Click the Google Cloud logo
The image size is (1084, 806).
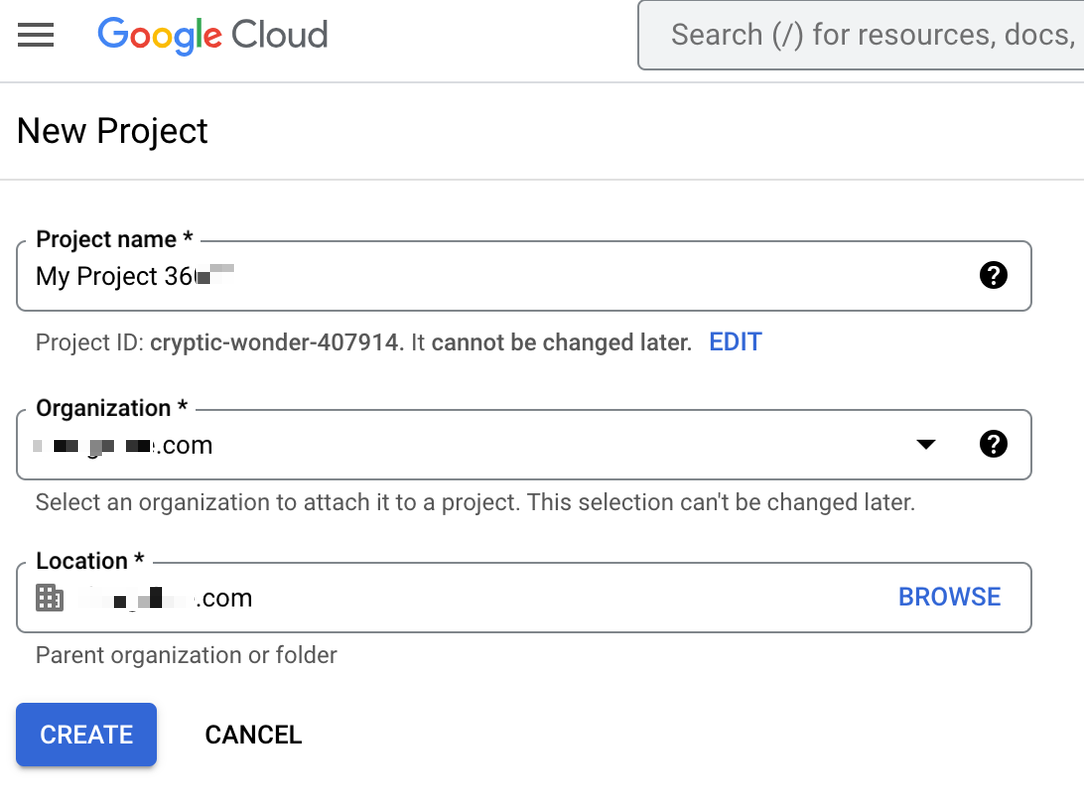(212, 35)
